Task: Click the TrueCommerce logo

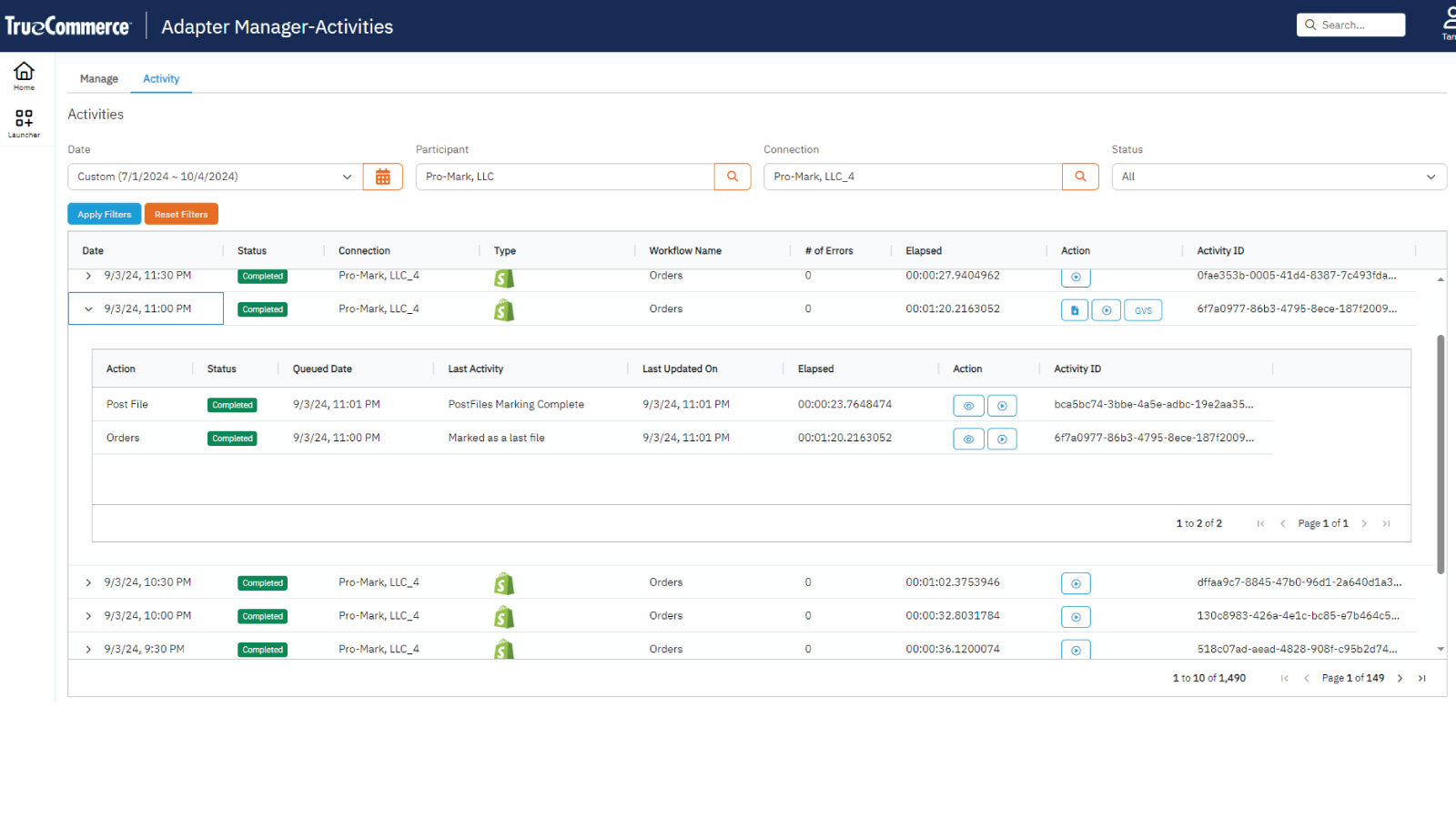Action: click(x=67, y=25)
